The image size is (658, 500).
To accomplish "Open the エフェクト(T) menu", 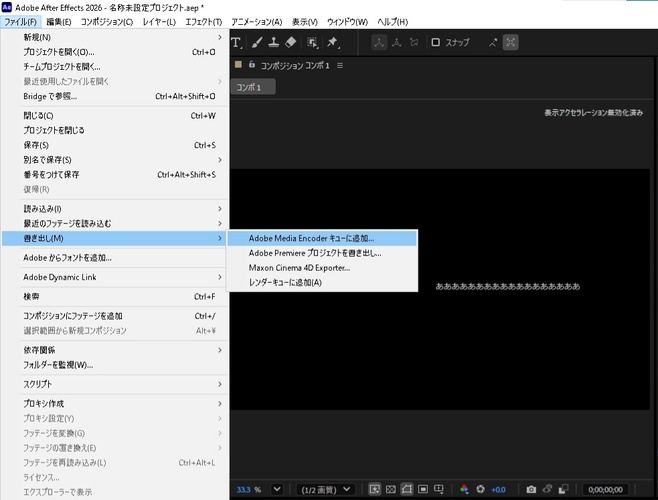I will [204, 22].
